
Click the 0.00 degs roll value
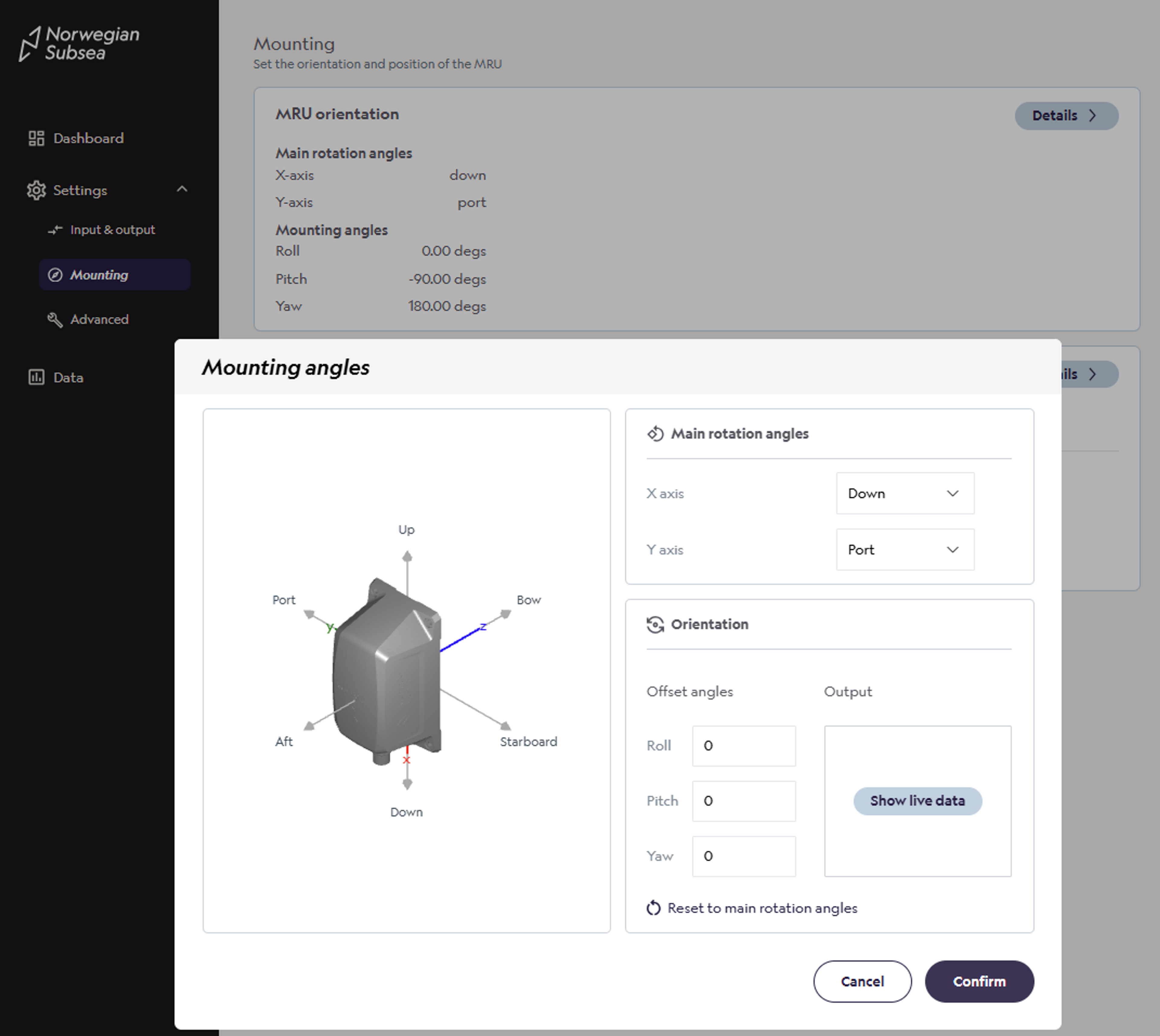454,251
